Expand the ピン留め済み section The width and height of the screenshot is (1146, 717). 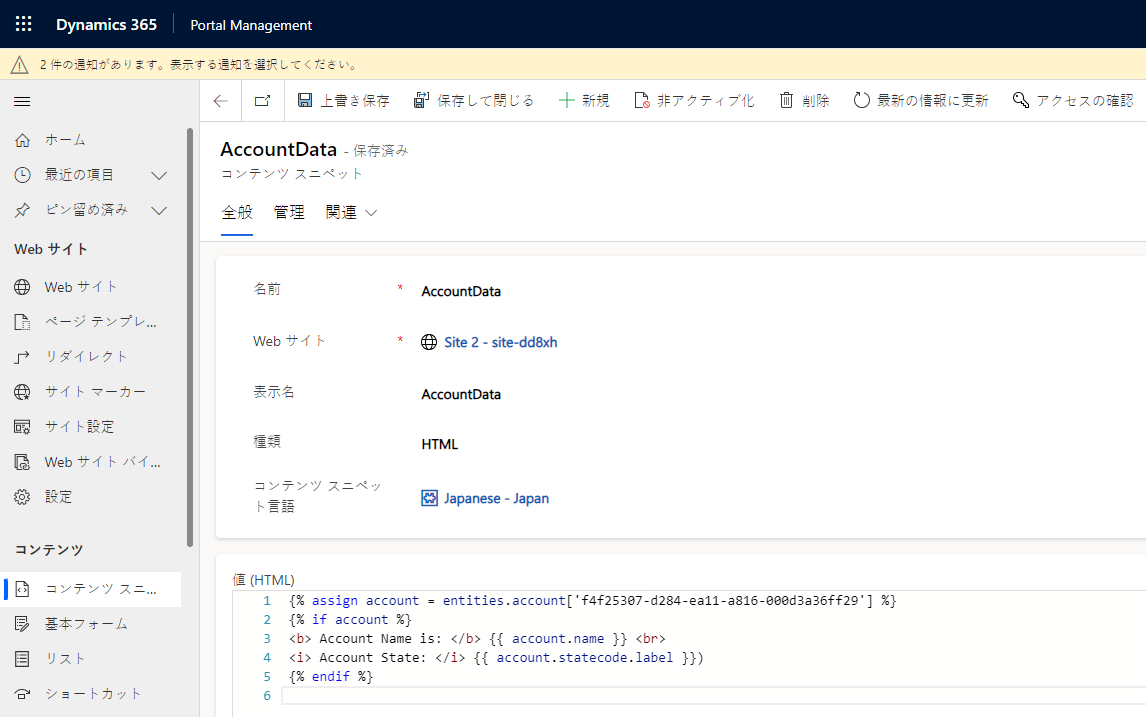[158, 210]
